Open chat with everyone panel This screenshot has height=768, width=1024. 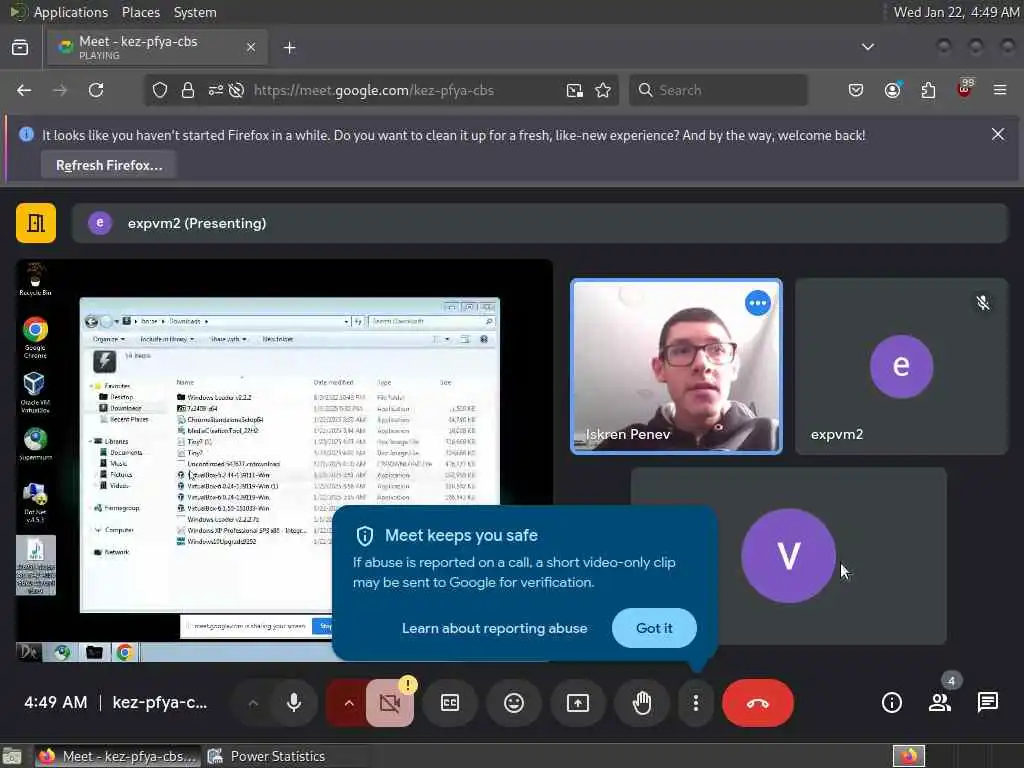pyautogui.click(x=987, y=703)
